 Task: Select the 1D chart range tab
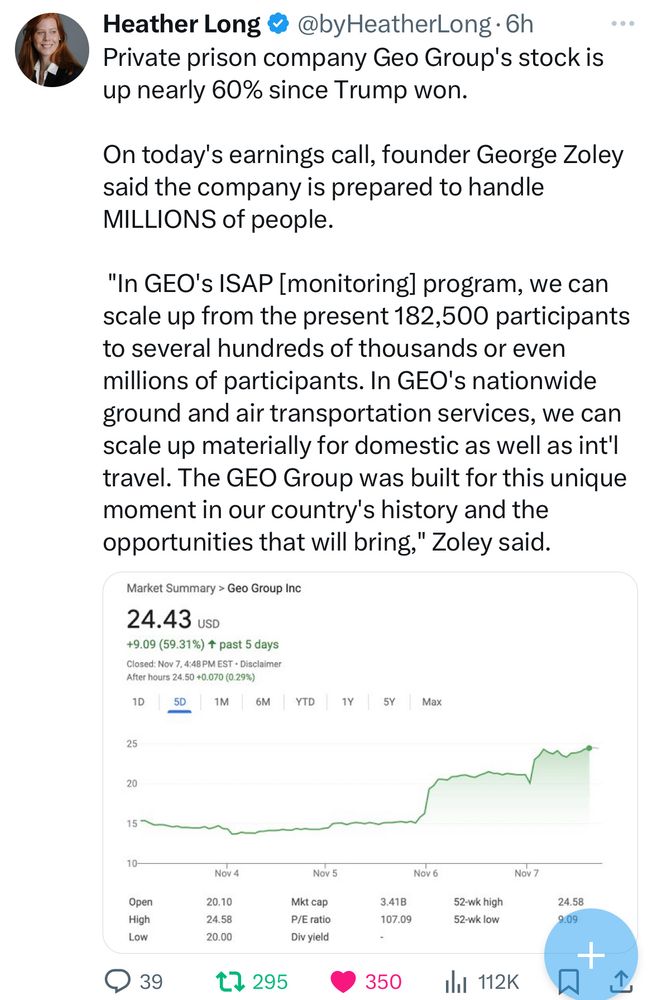(139, 702)
